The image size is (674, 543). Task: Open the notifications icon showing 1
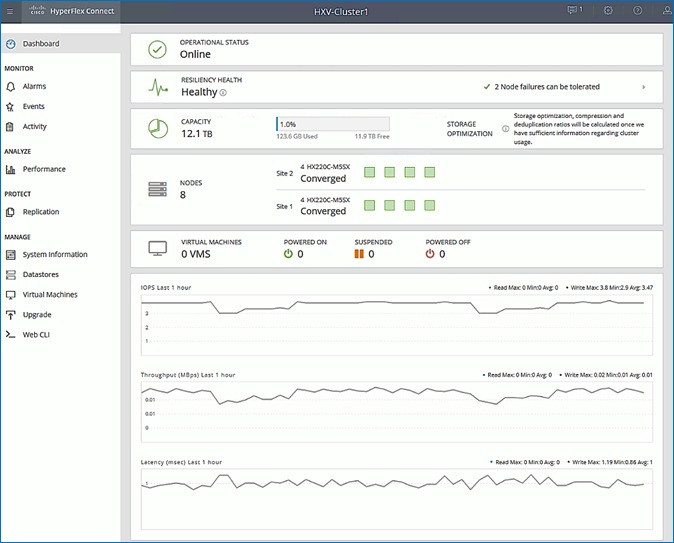(x=574, y=10)
